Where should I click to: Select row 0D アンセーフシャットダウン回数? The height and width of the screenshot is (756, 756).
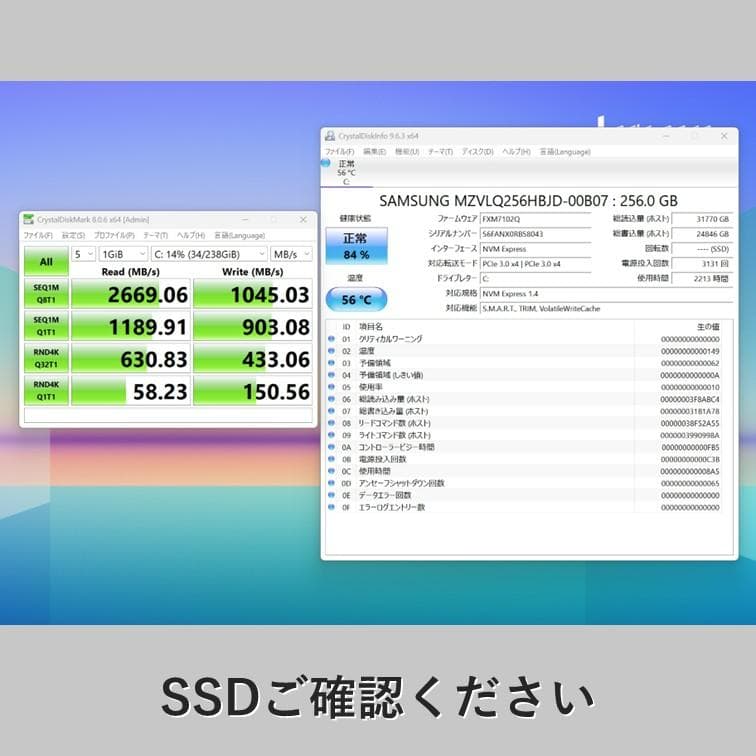pos(525,483)
